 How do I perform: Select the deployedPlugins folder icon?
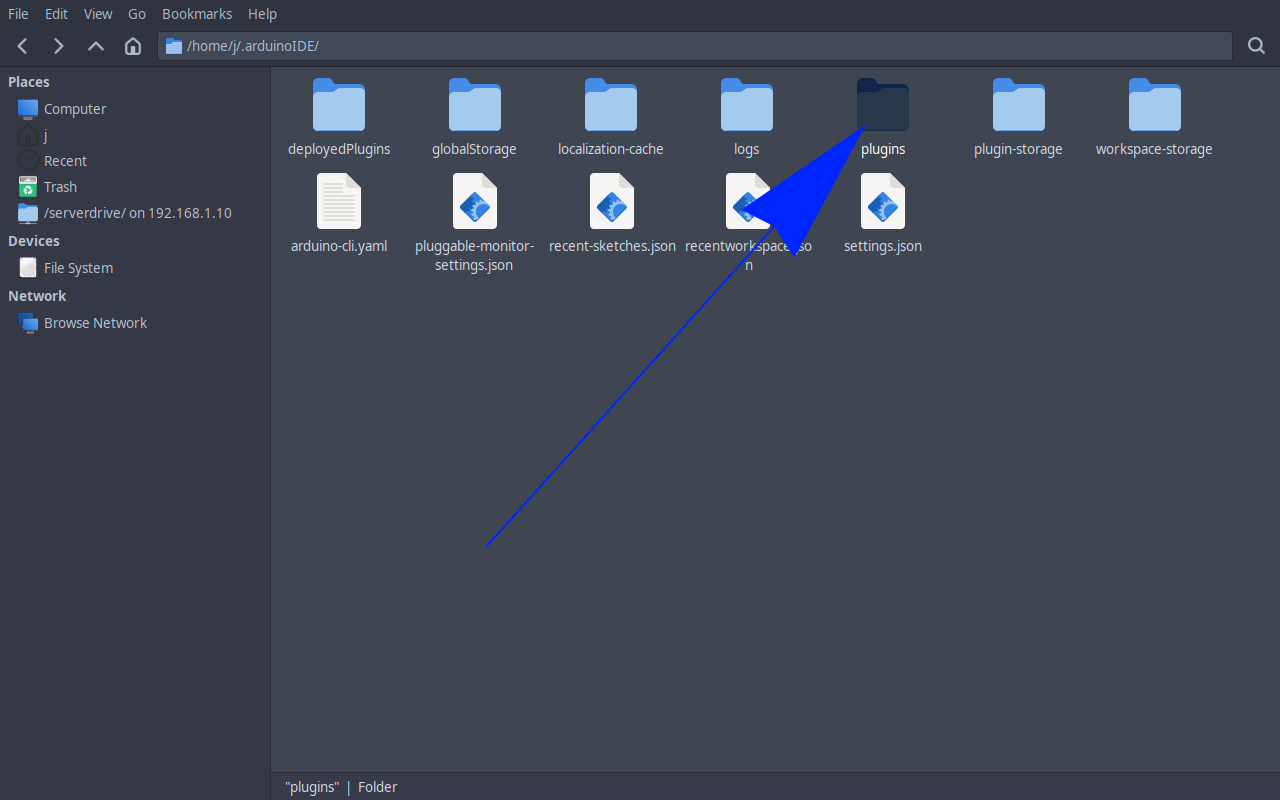coord(339,105)
